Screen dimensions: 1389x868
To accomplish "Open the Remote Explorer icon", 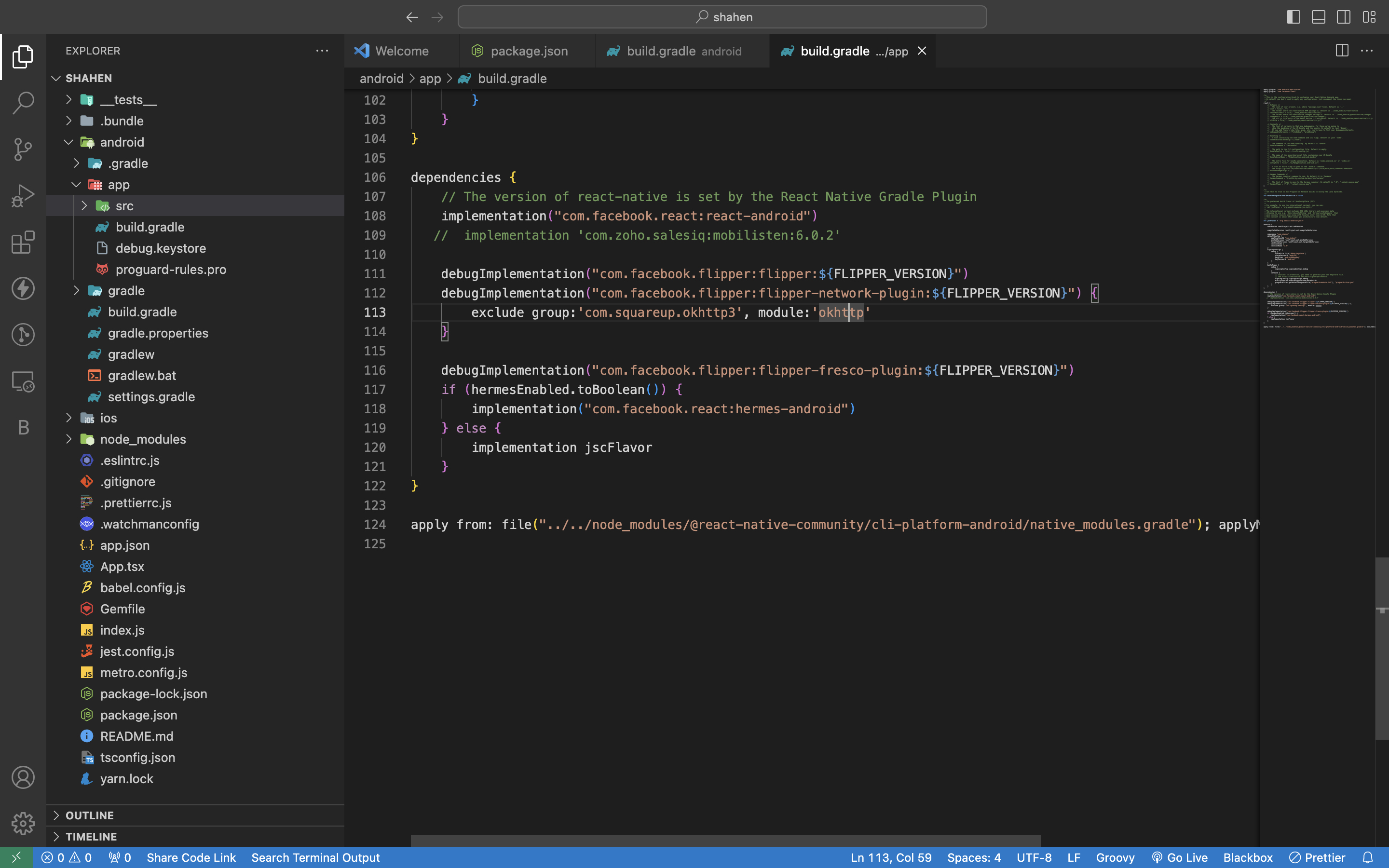I will [23, 380].
